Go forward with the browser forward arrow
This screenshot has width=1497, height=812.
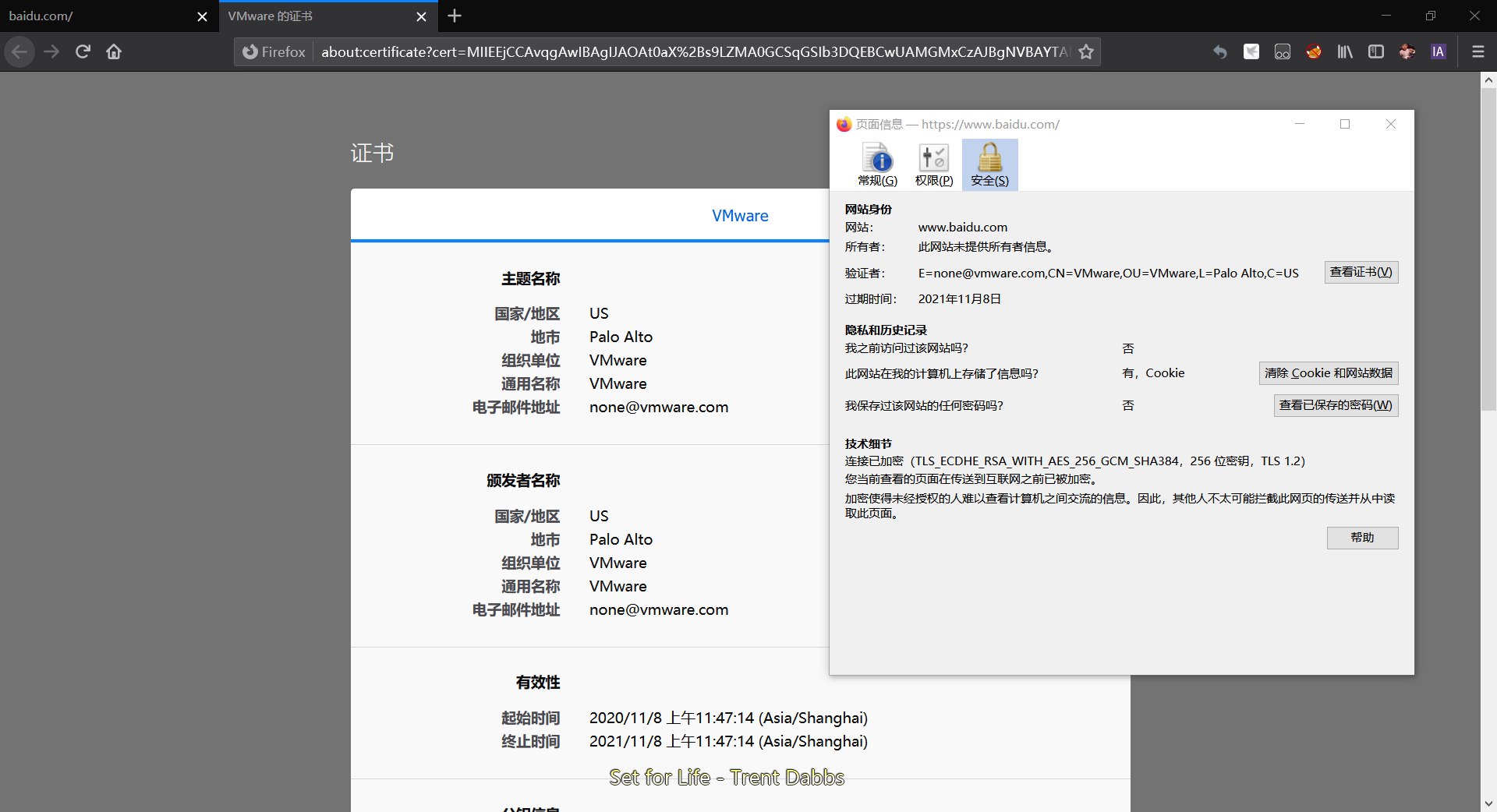(51, 51)
